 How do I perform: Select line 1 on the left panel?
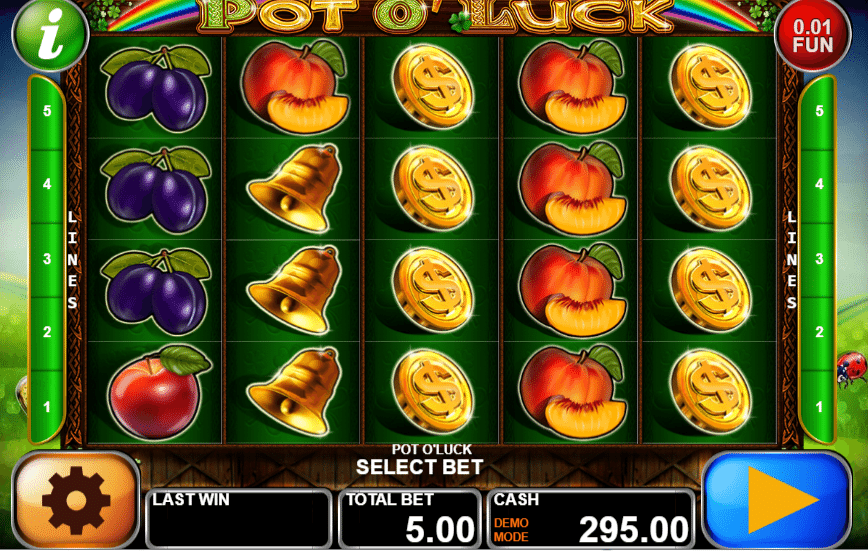[47, 407]
